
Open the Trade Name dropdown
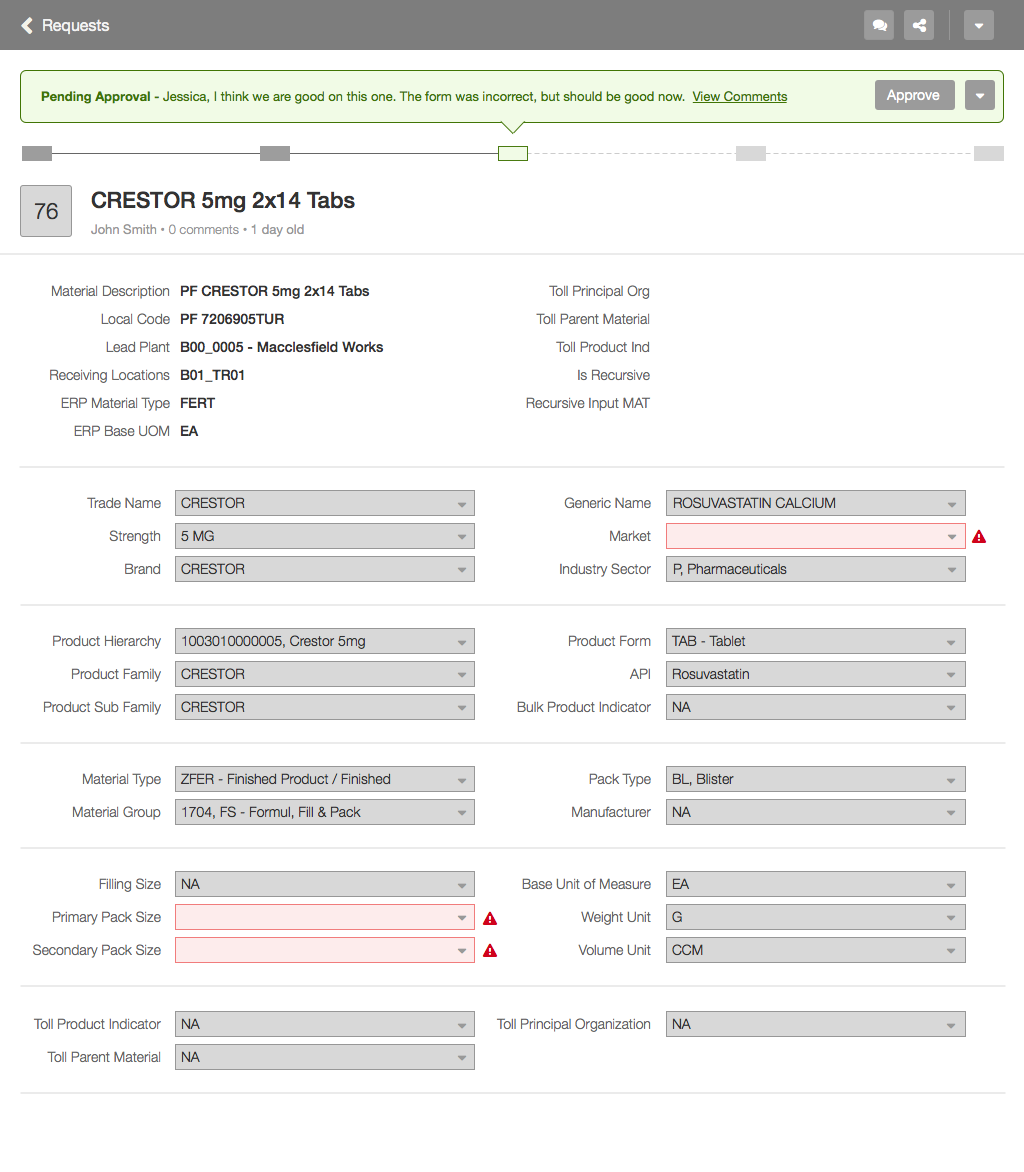(324, 503)
